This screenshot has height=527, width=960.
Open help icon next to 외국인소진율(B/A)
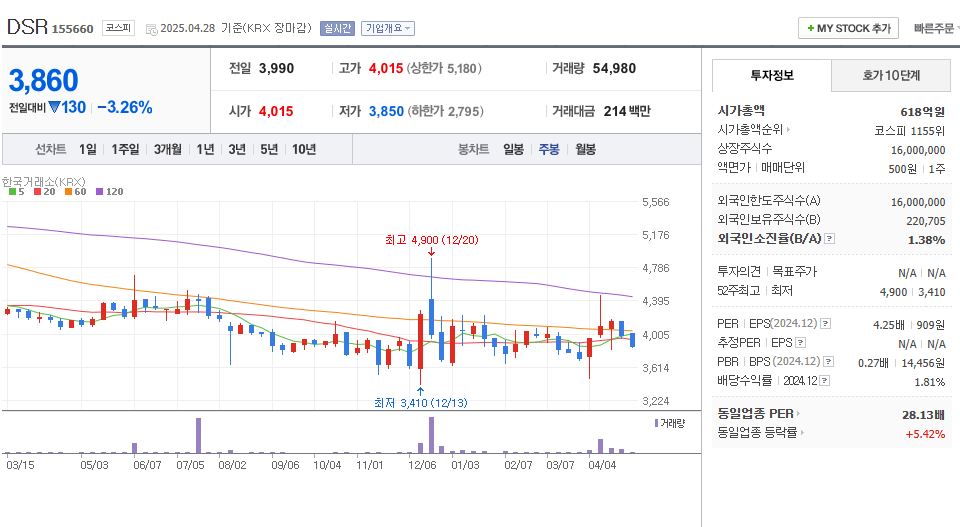click(x=830, y=239)
